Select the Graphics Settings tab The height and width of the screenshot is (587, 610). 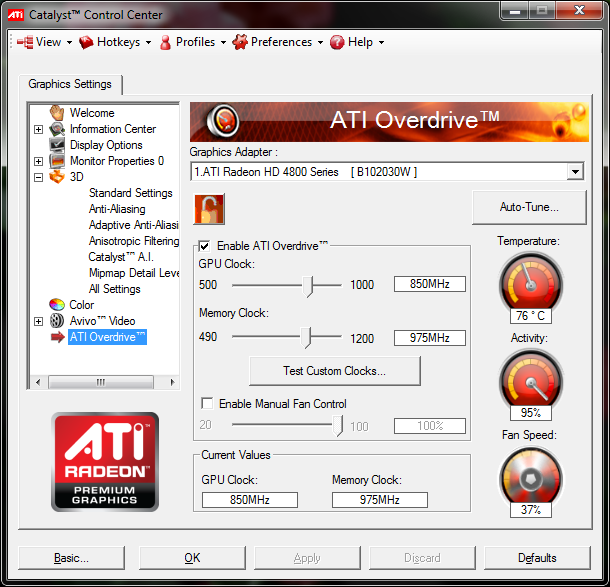70,84
